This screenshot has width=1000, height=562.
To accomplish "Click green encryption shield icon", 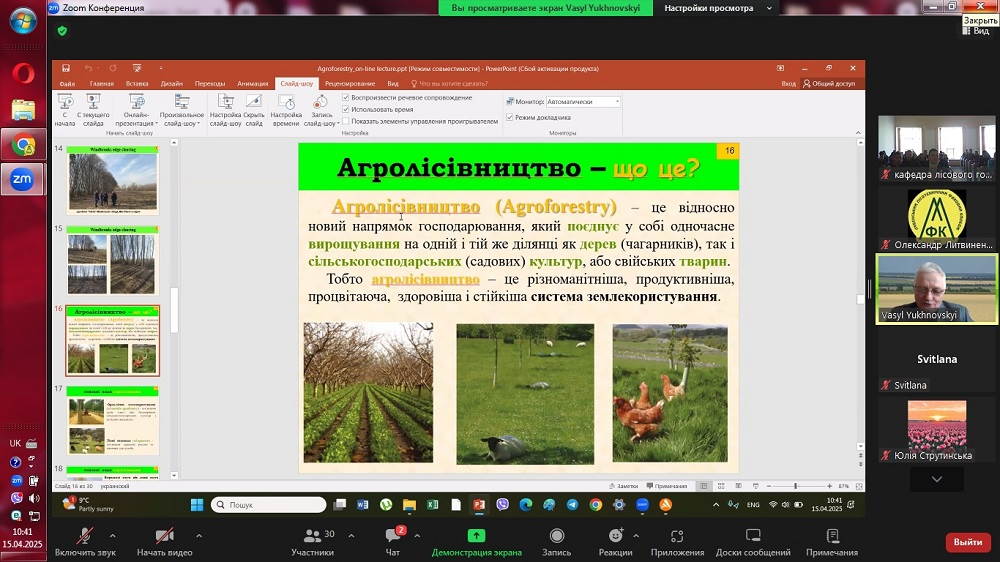I will click(62, 31).
